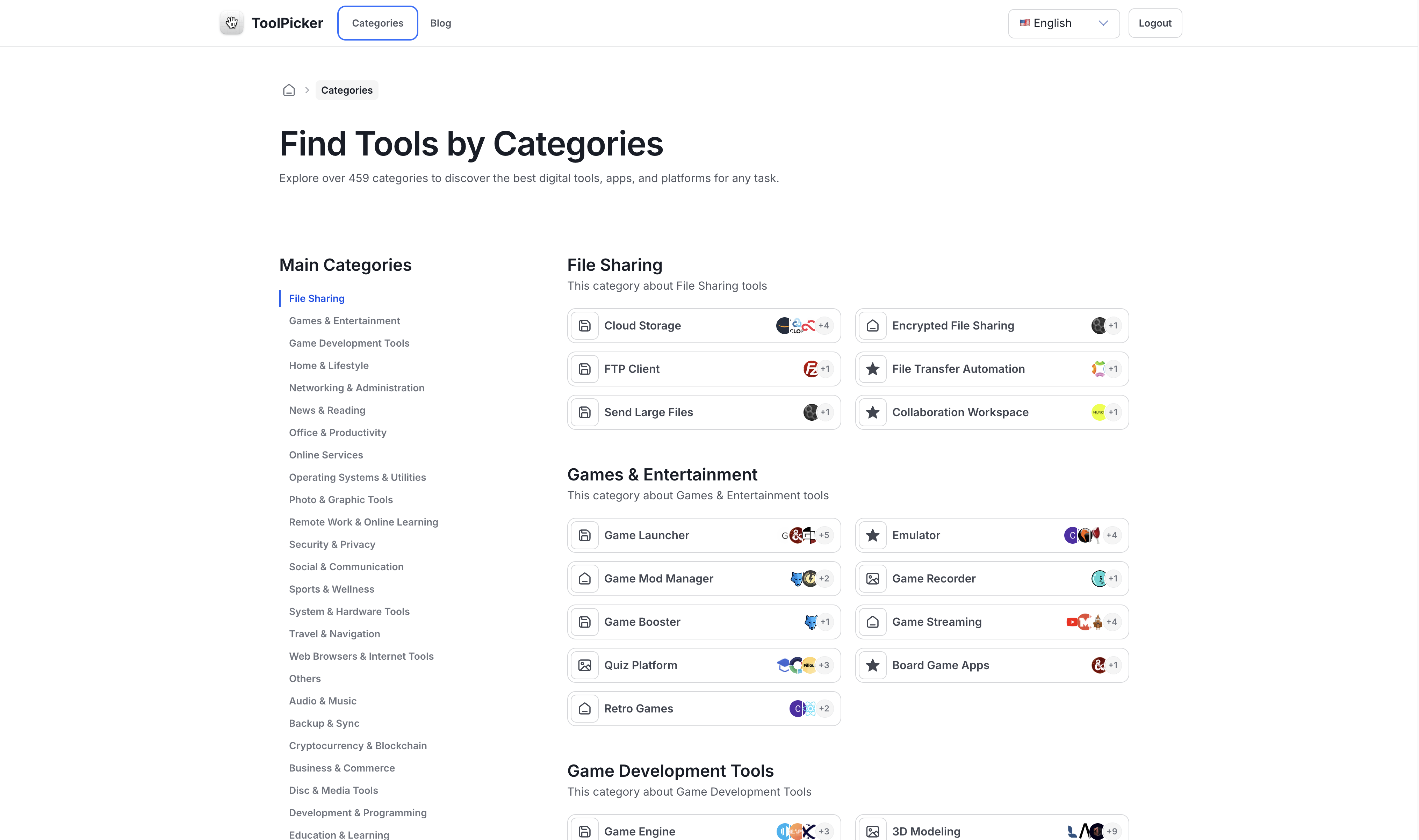Open the Categories menu item
Screen dimensions: 1419x840
(377, 23)
